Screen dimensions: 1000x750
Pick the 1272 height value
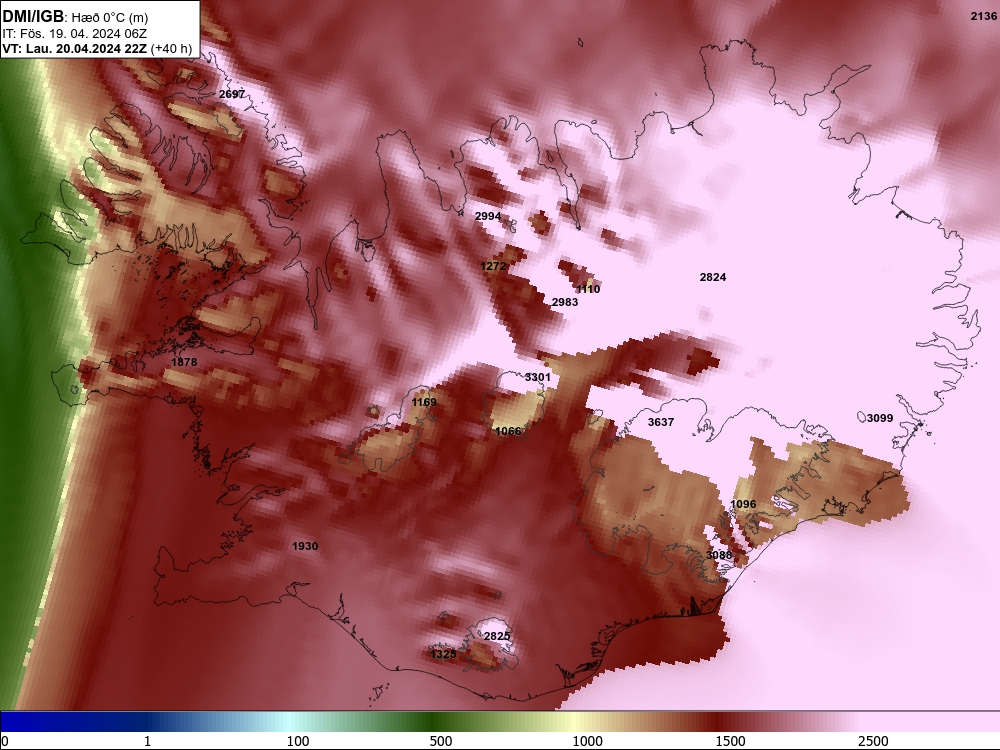tap(493, 266)
